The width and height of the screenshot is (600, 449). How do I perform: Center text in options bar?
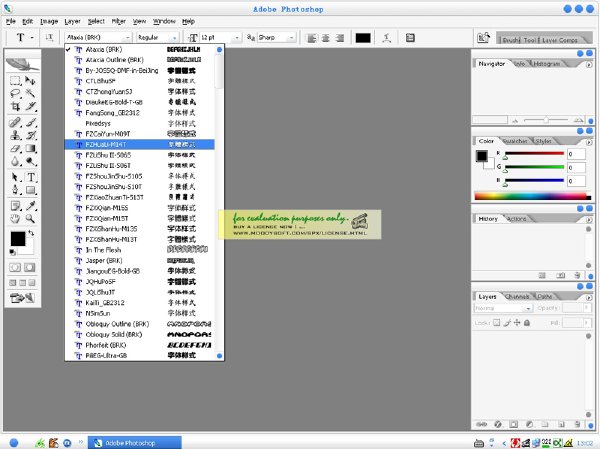[326, 38]
